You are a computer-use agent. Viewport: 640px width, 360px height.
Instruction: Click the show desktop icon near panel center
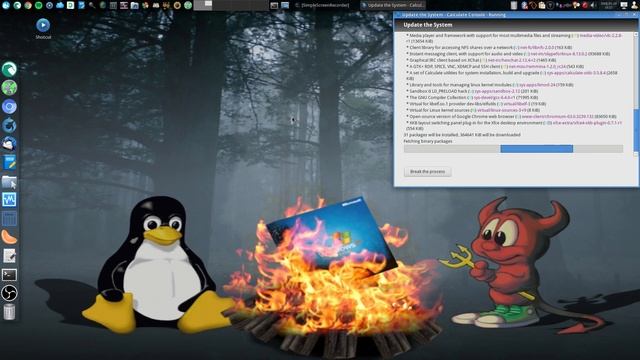tap(285, 5)
